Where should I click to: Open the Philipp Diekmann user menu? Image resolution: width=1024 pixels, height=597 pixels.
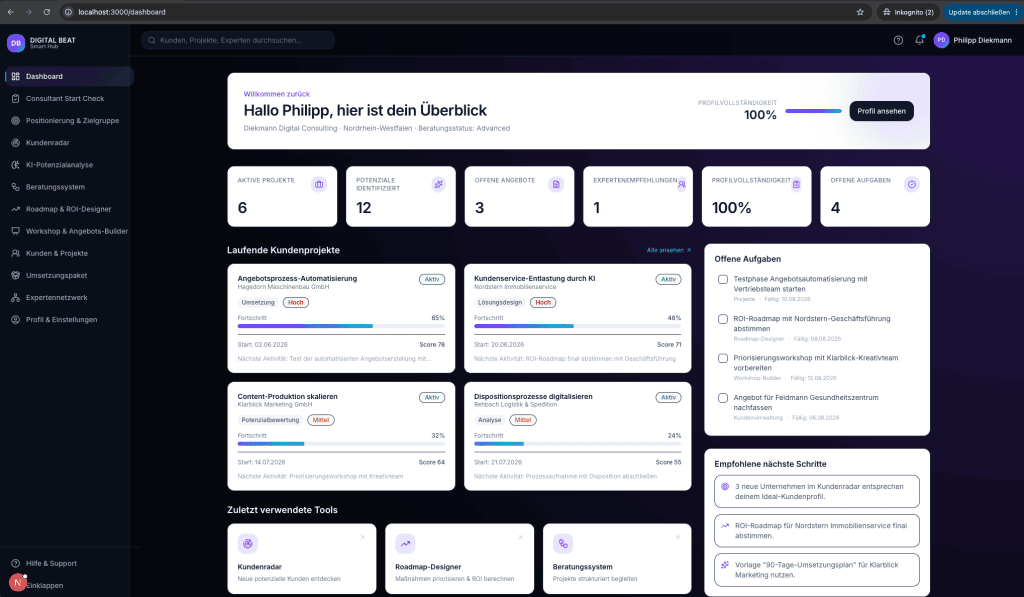[x=973, y=40]
